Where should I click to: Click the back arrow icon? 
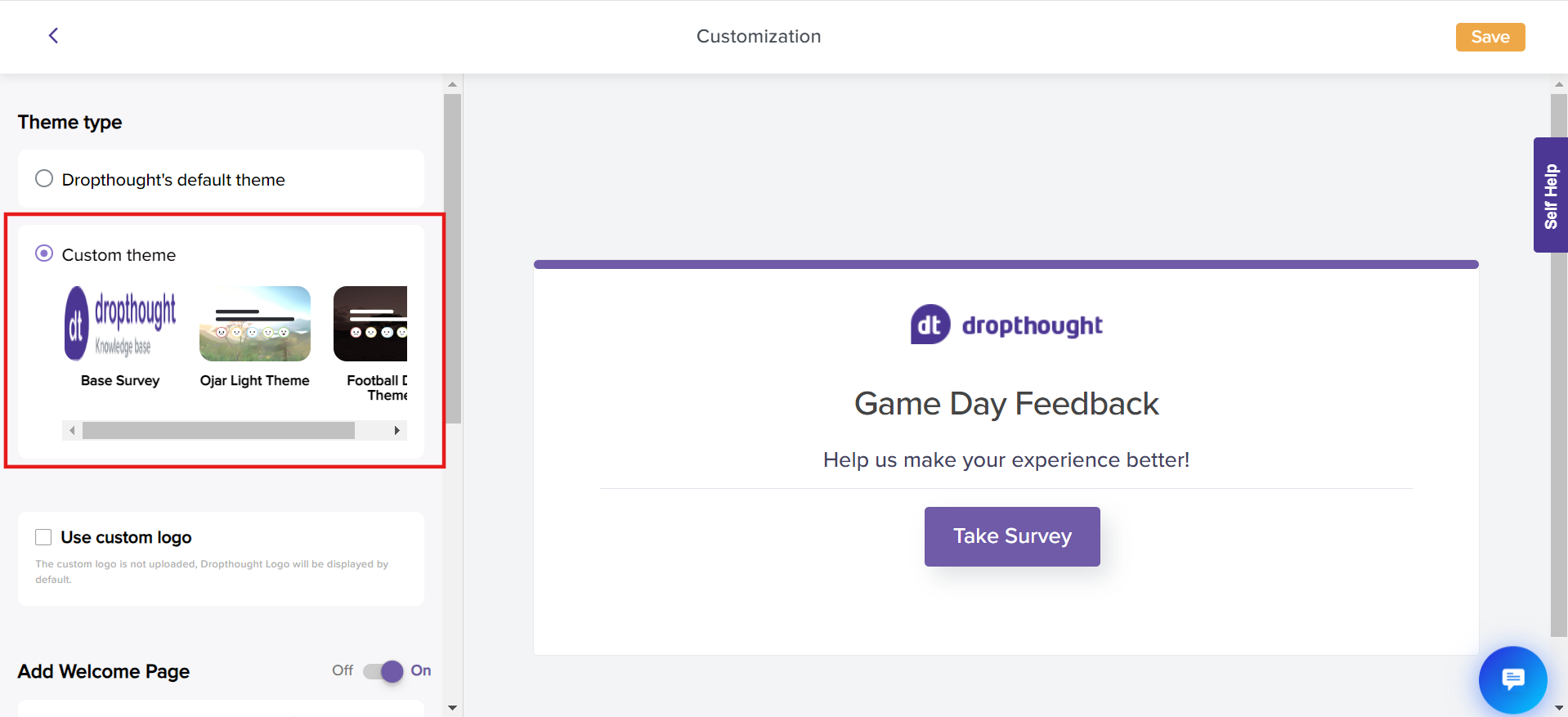click(x=53, y=35)
